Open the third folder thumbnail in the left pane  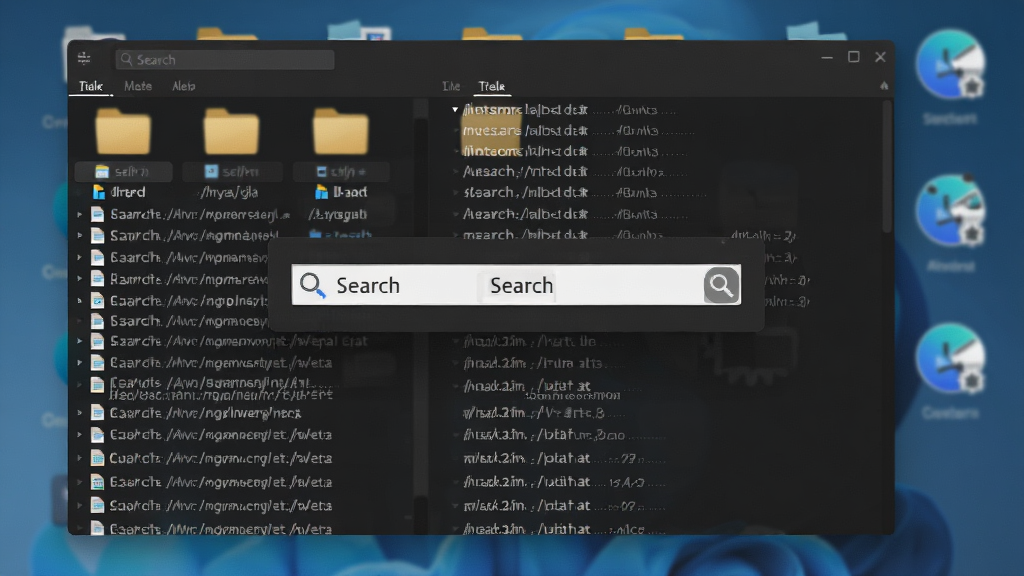point(340,131)
